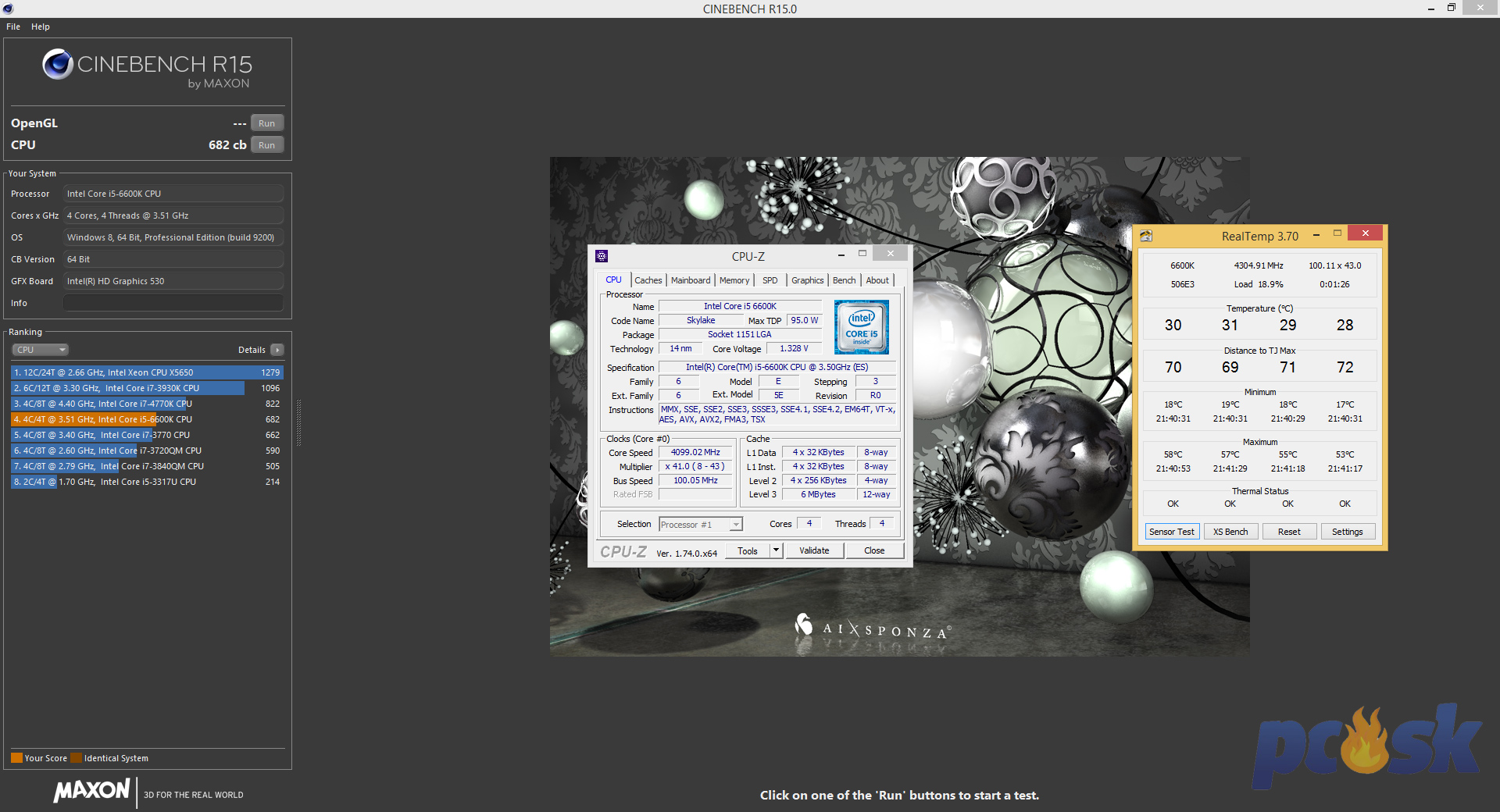This screenshot has height=812, width=1500.
Task: Run the CPU benchmark test
Action: 266,145
